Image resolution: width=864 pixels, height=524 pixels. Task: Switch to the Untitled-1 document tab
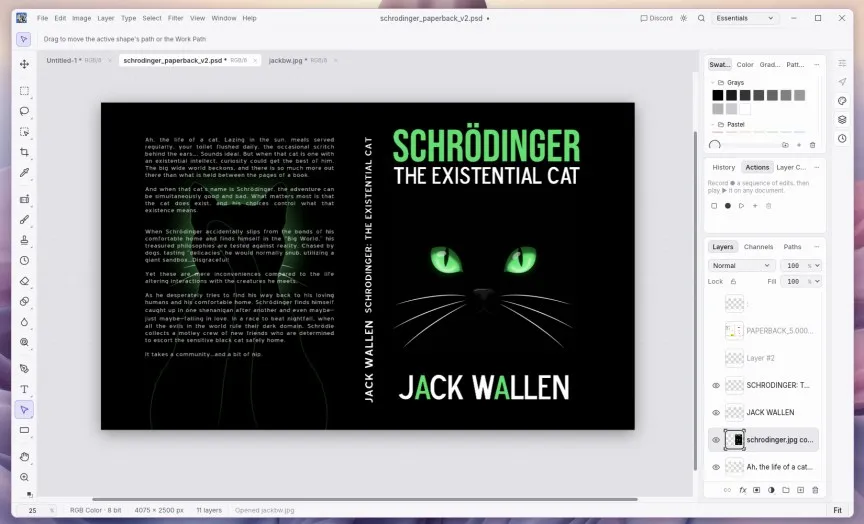(74, 61)
